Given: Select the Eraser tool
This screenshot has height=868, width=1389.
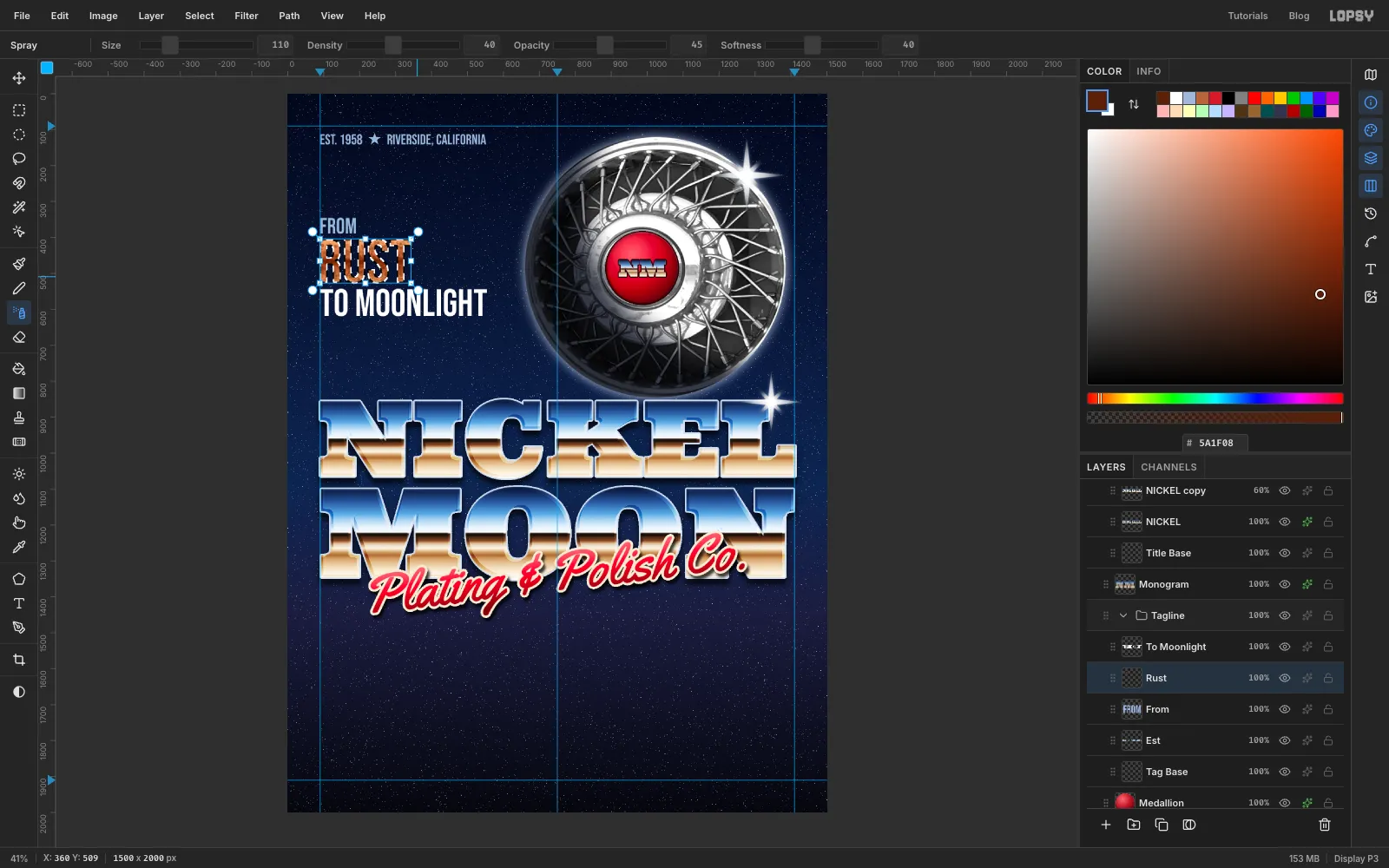Looking at the screenshot, I should [19, 338].
